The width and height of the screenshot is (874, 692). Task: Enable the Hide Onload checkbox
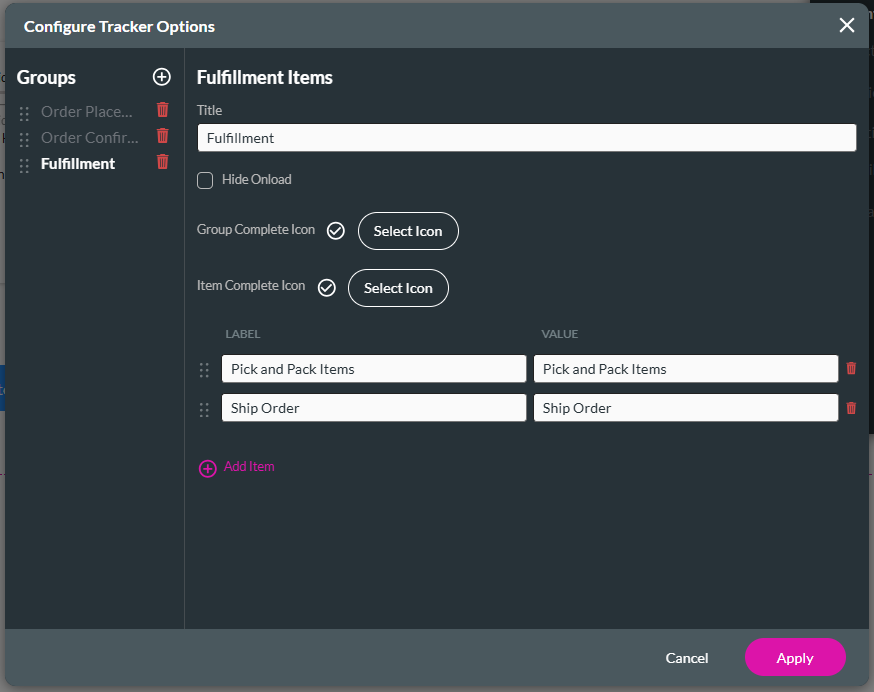(205, 180)
